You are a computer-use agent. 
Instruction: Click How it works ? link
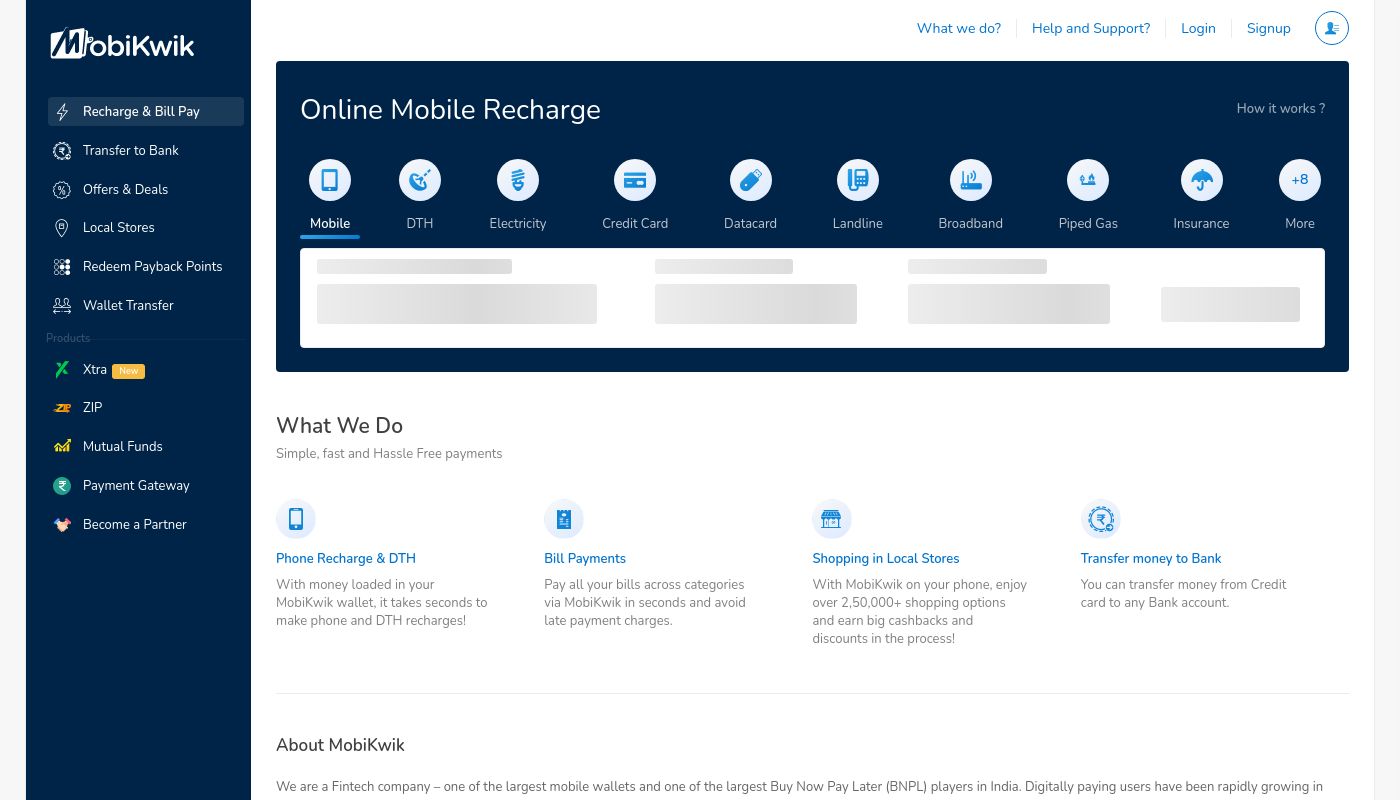coord(1281,109)
